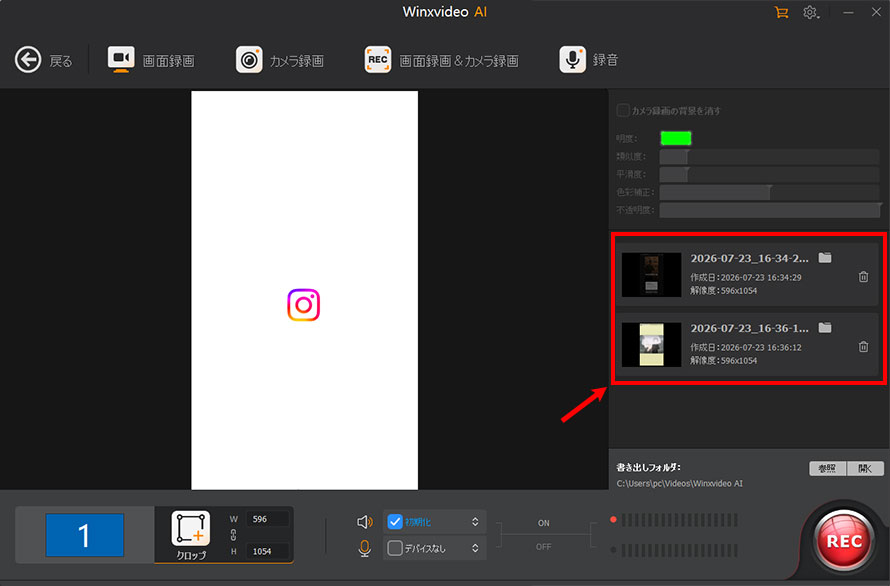Click the microphone icon

click(365, 549)
